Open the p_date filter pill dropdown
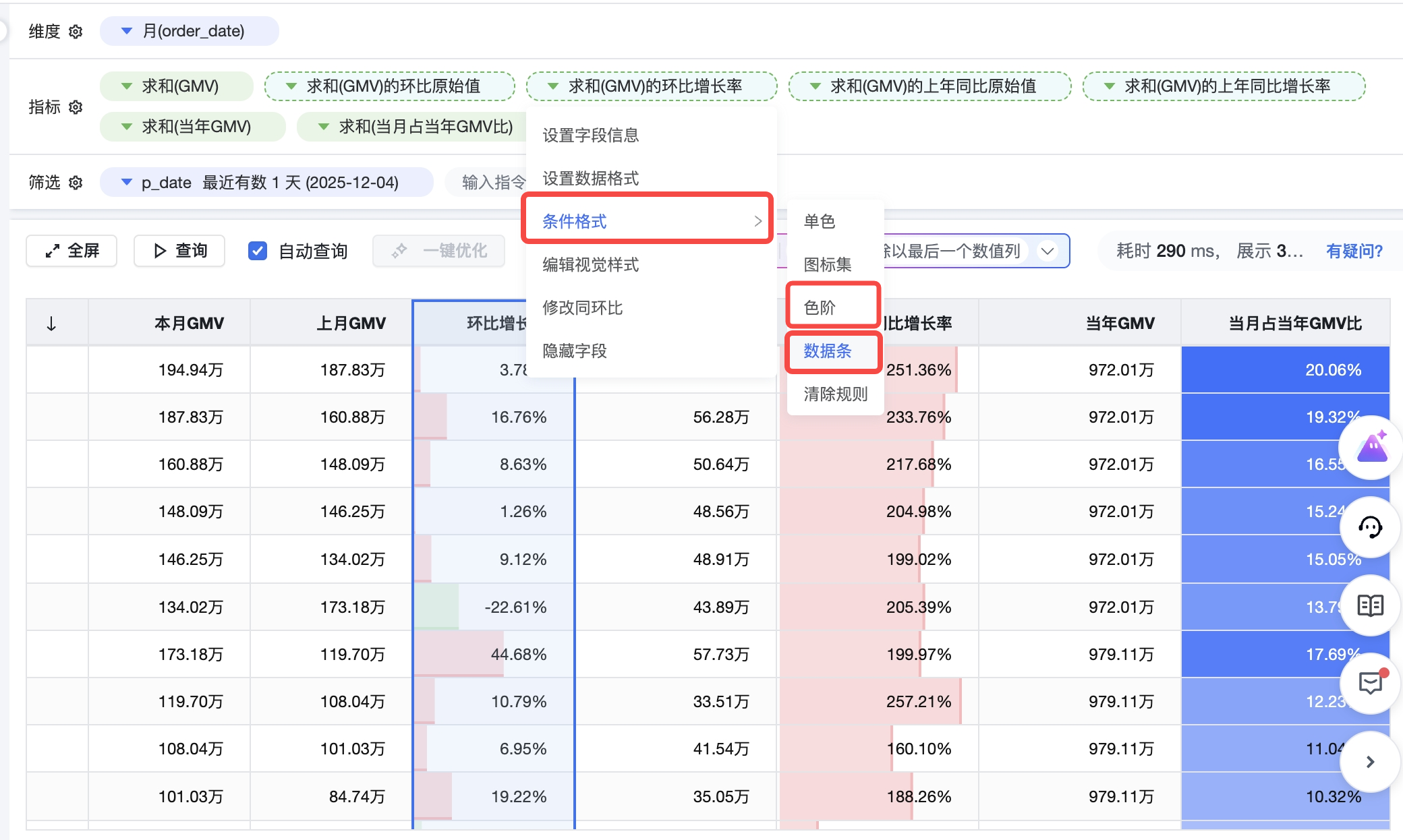Screen dimensions: 1403x840 [x=126, y=183]
